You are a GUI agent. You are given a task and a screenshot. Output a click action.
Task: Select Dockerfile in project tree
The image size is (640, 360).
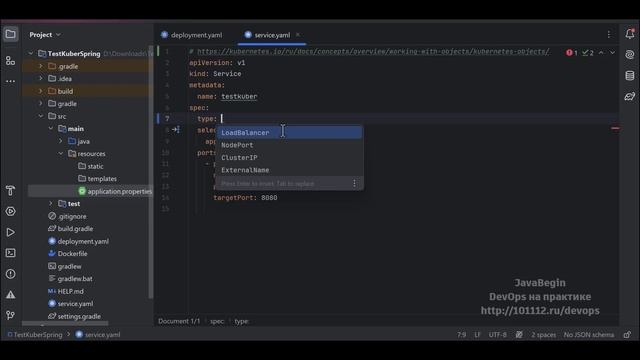[68, 253]
